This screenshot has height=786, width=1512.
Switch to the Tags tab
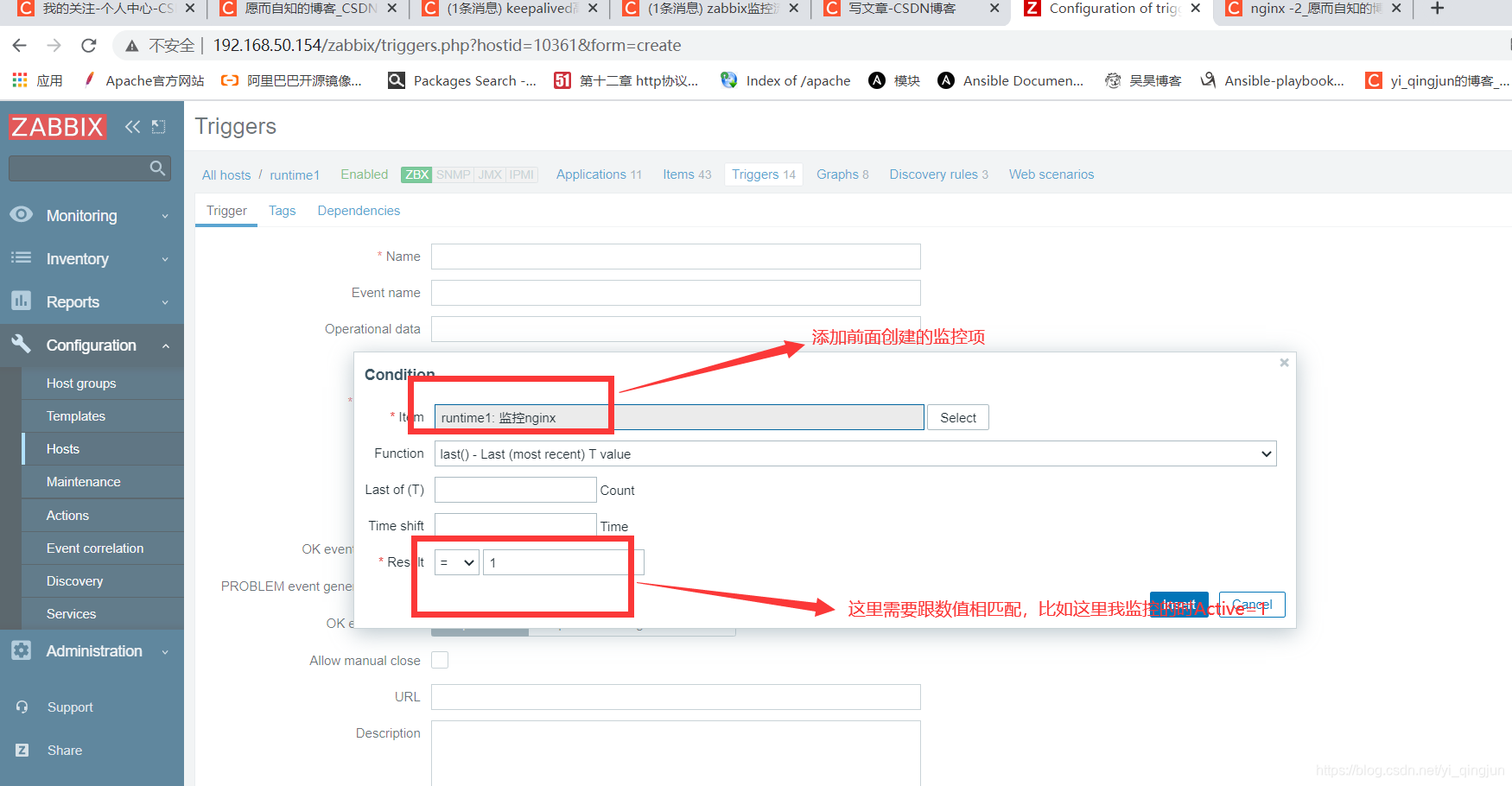282,211
